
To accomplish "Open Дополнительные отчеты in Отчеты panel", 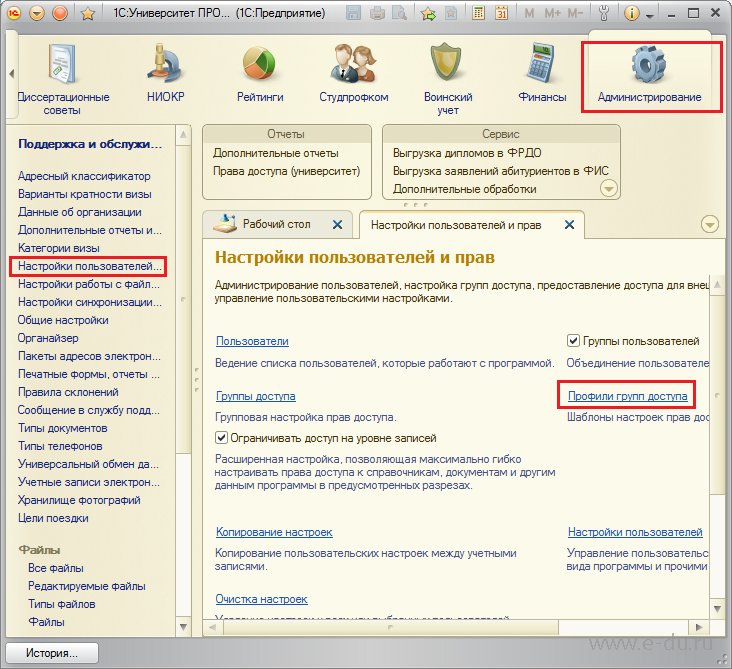I will pyautogui.click(x=275, y=153).
